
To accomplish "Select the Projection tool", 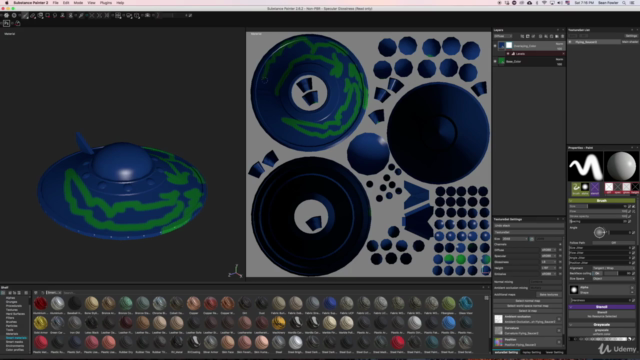I will click(x=40, y=16).
